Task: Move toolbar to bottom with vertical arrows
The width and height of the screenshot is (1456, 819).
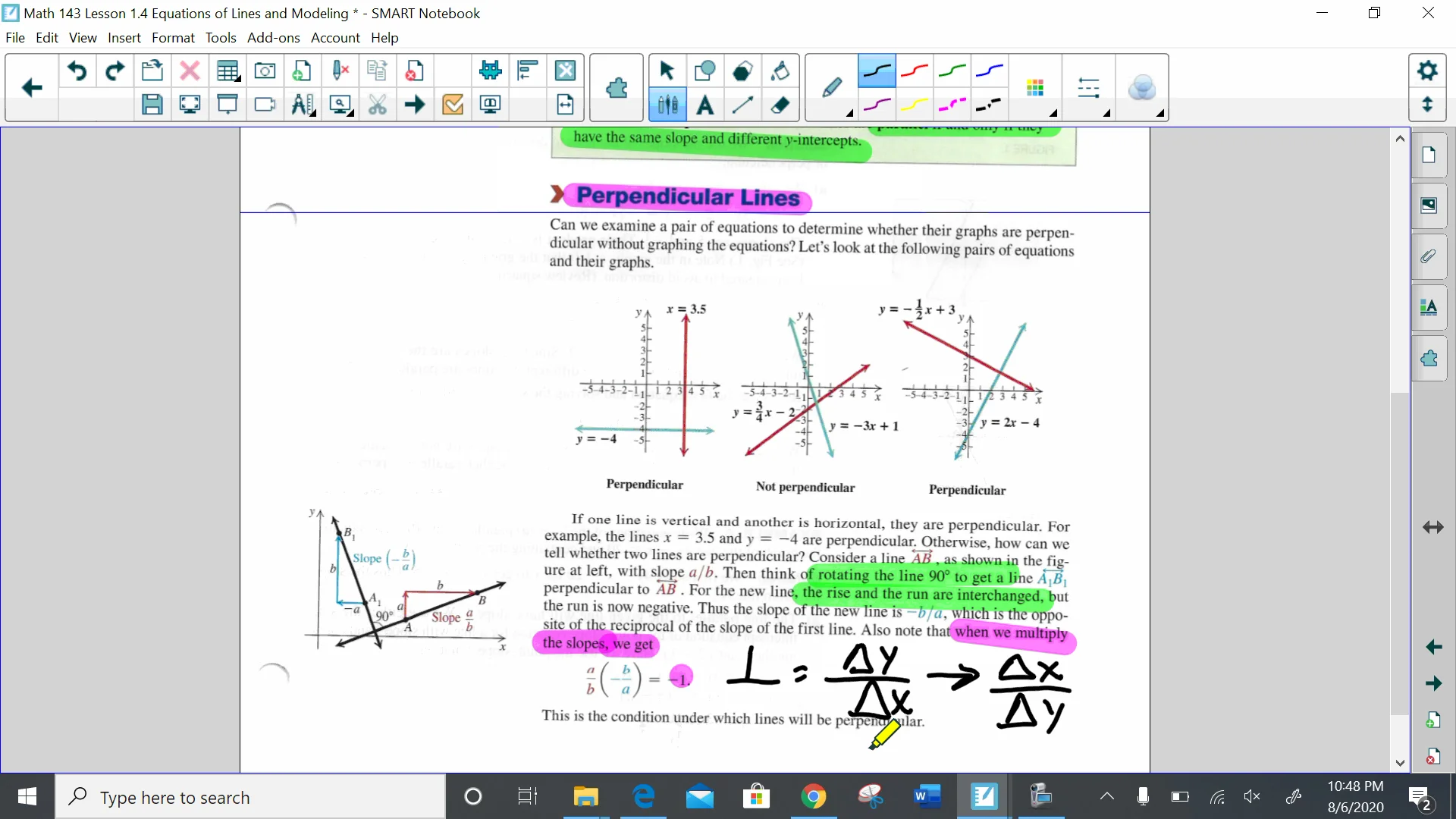Action: [x=1427, y=105]
